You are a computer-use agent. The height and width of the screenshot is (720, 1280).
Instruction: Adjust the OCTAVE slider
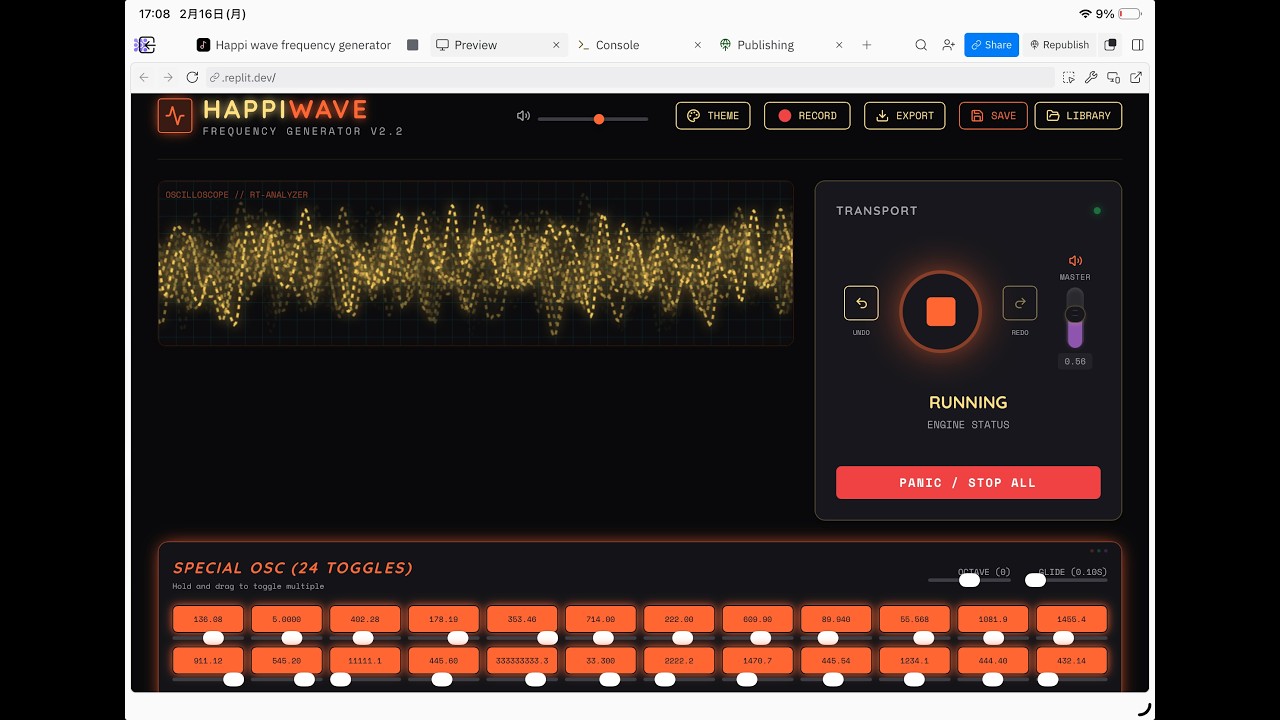click(969, 580)
